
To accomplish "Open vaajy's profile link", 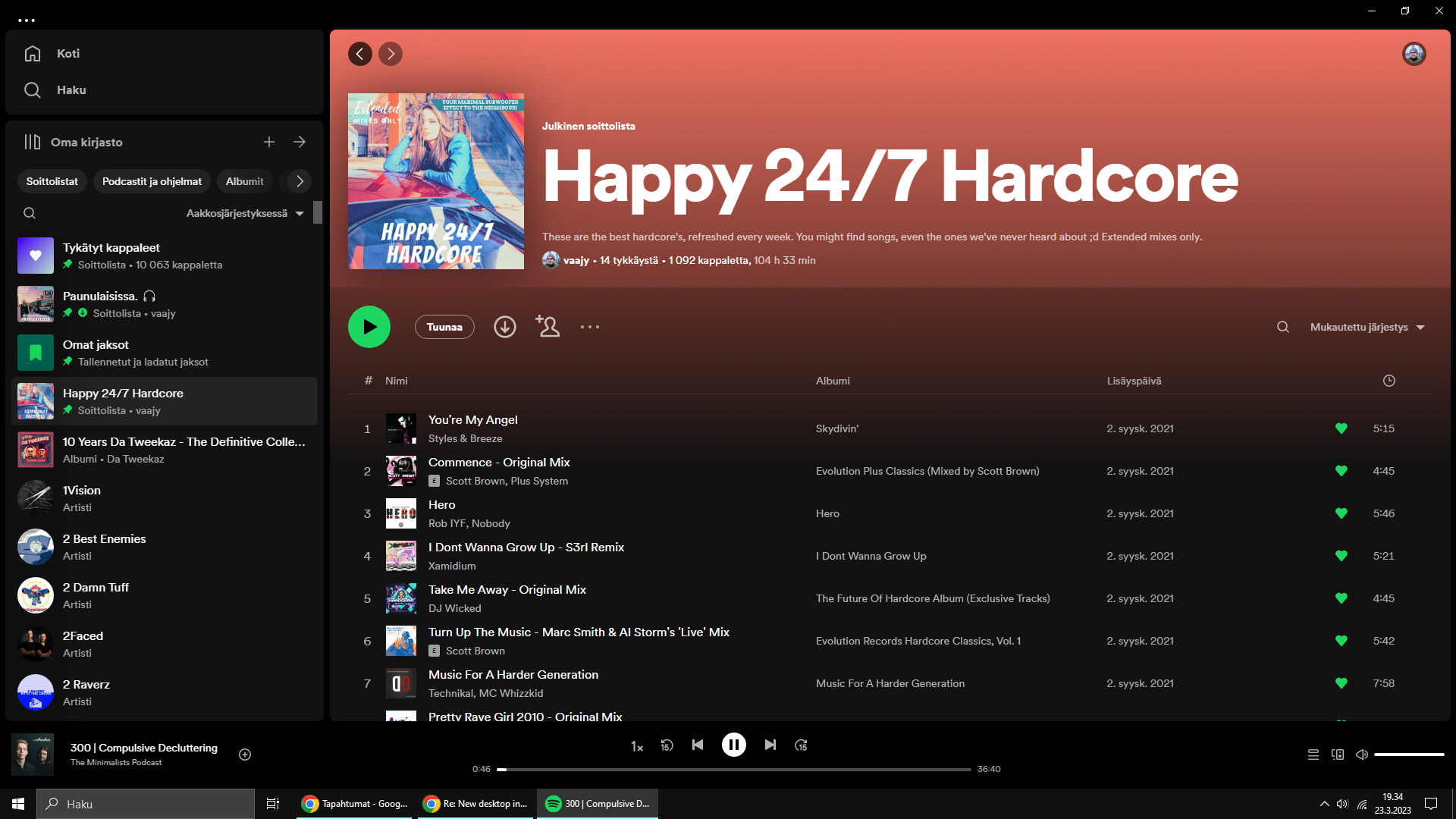I will click(576, 260).
